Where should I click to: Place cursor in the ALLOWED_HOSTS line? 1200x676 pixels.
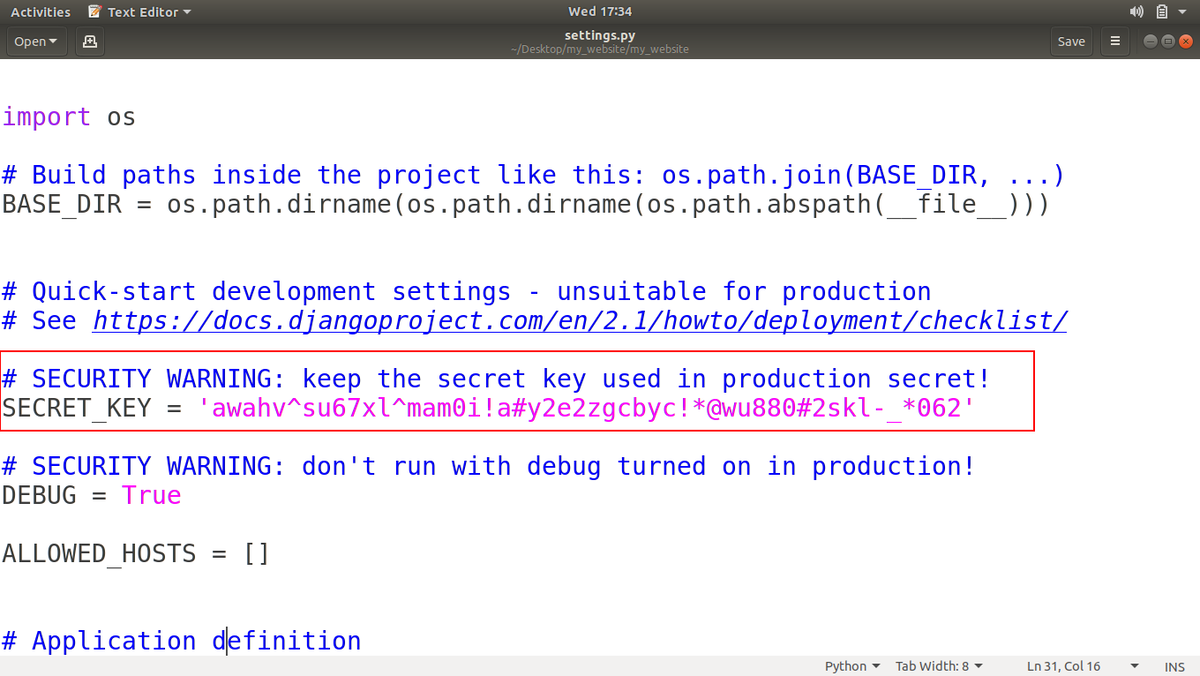[x=135, y=553]
